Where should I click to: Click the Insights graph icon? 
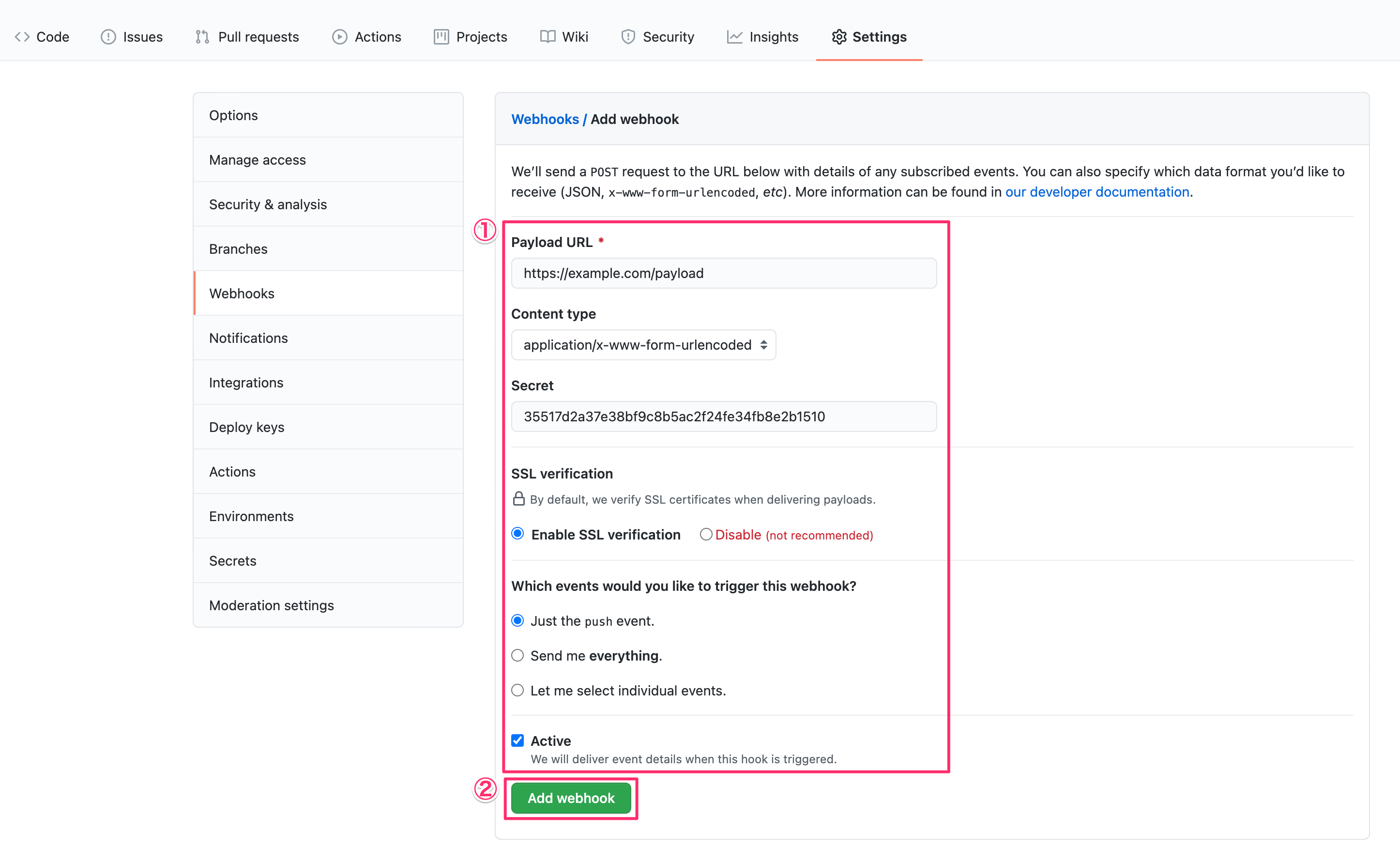(x=734, y=37)
